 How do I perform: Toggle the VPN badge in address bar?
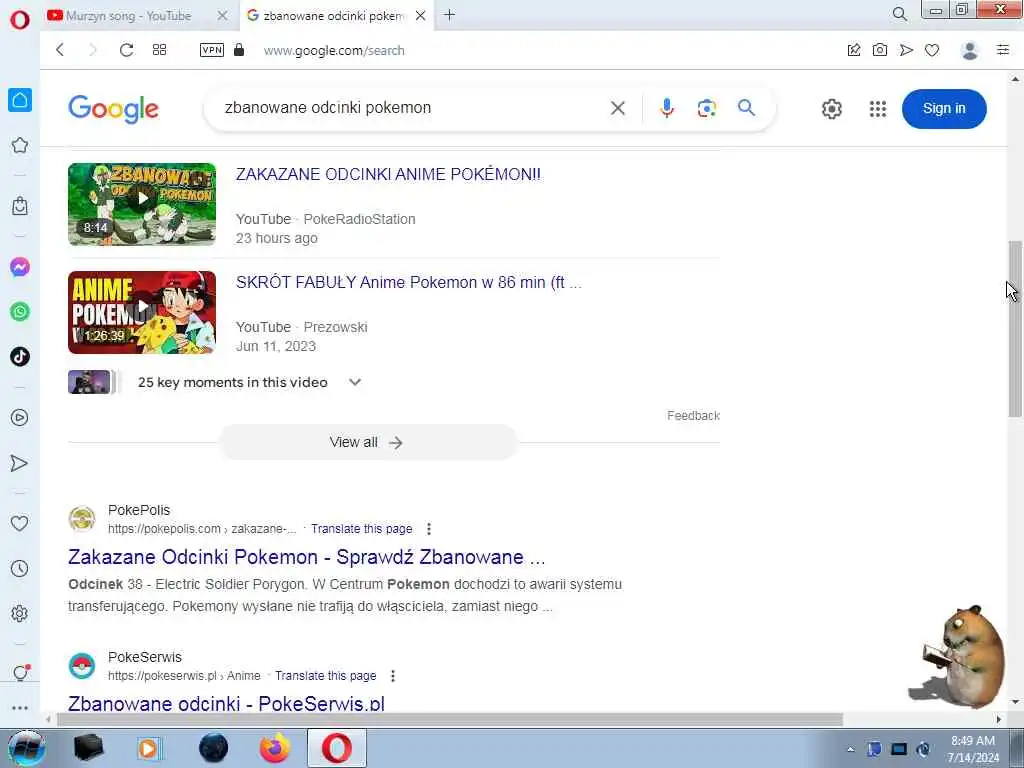(212, 50)
